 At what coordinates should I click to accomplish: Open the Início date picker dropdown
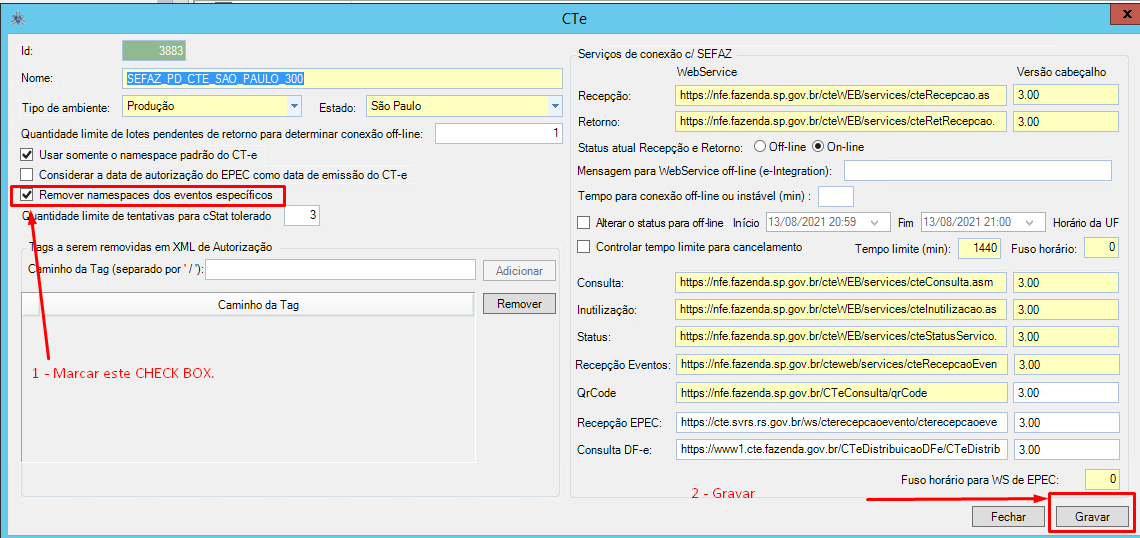[874, 222]
